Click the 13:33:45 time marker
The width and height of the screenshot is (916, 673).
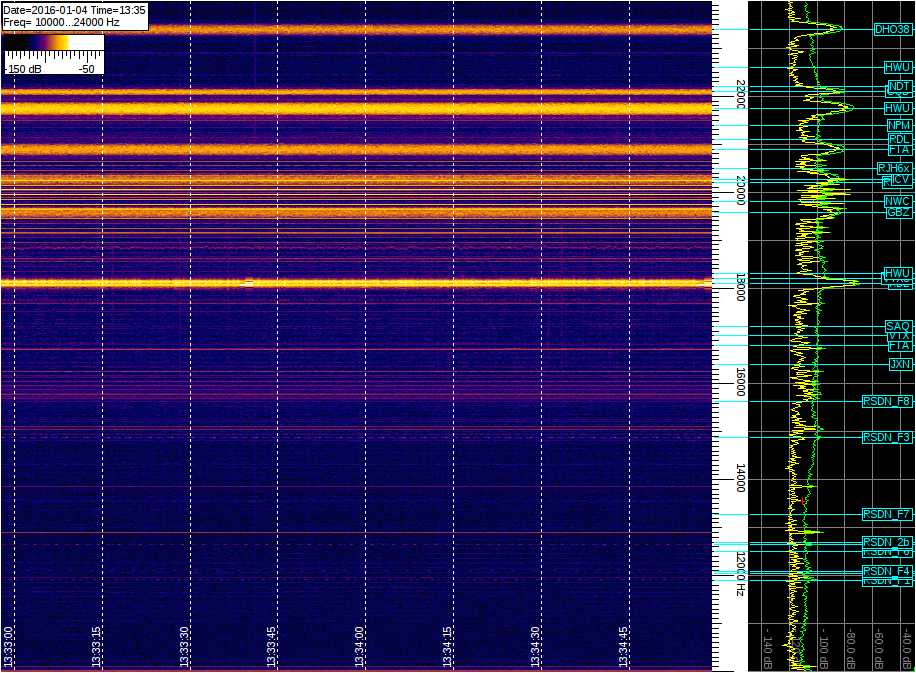(x=272, y=646)
